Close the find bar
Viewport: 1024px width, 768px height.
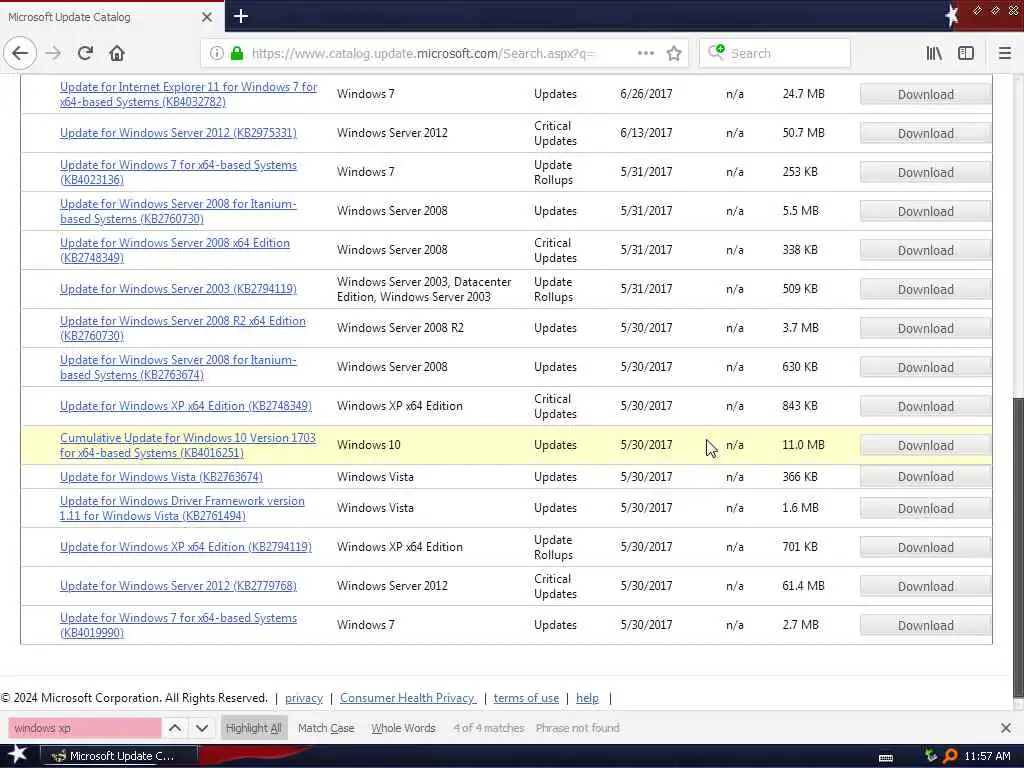coord(1006,728)
